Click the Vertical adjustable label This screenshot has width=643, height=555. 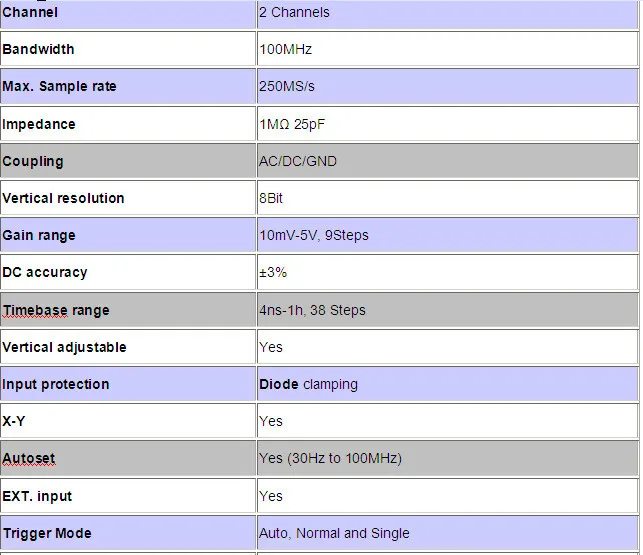(x=64, y=347)
